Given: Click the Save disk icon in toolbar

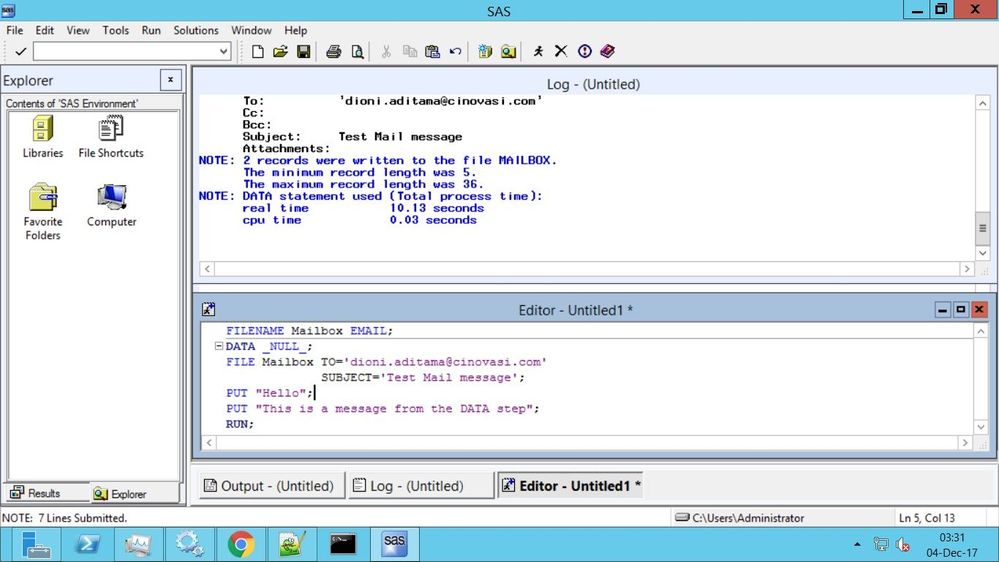Looking at the screenshot, I should 303,51.
